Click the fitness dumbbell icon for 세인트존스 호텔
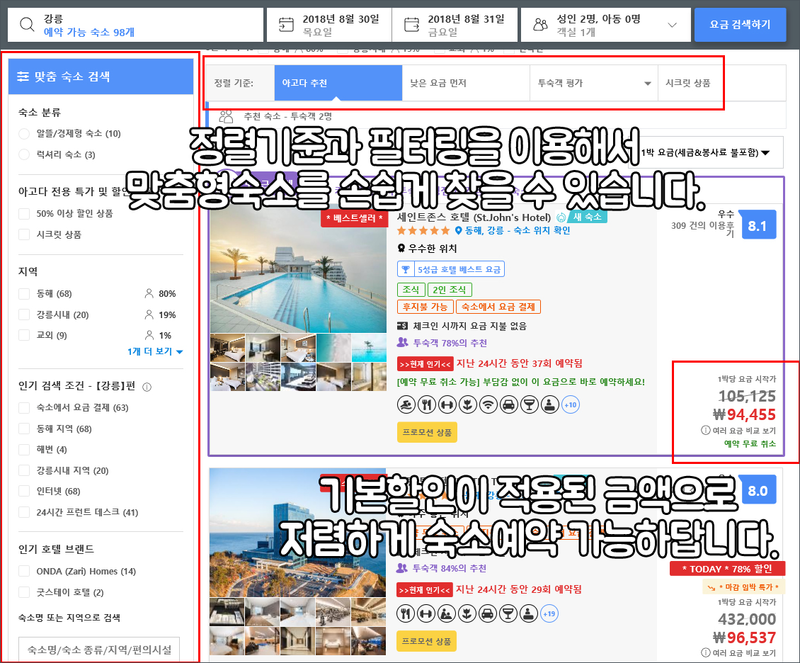The width and height of the screenshot is (800, 663). 447,405
